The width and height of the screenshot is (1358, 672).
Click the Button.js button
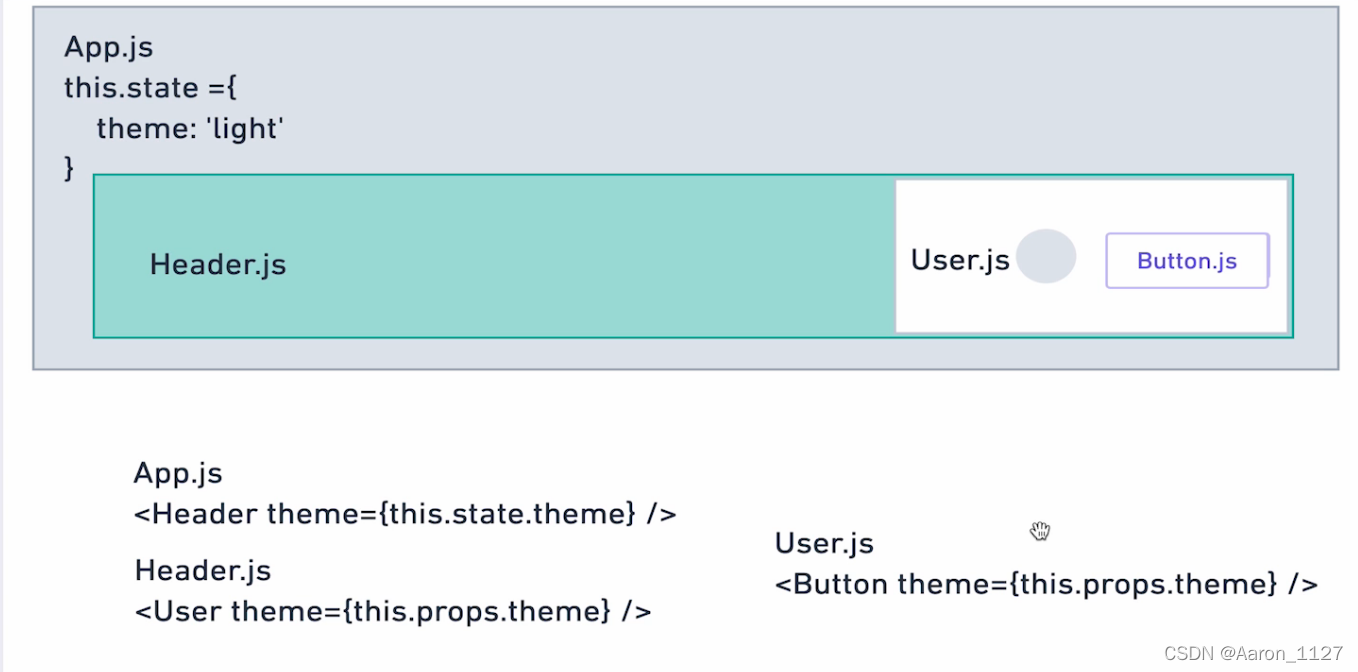pyautogui.click(x=1187, y=261)
